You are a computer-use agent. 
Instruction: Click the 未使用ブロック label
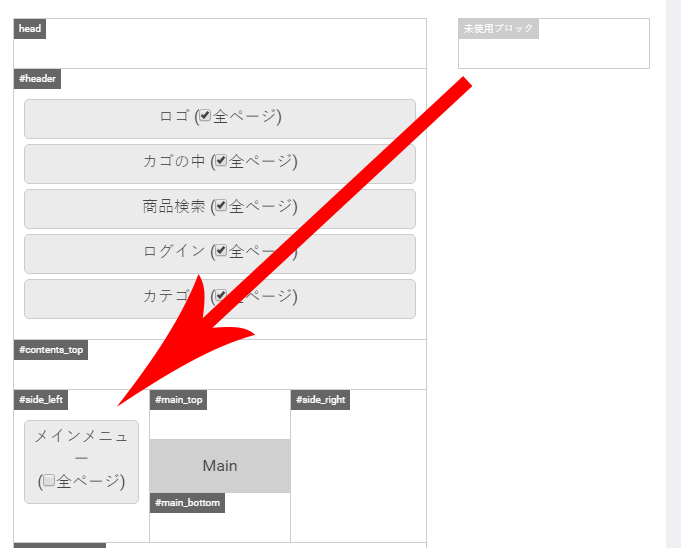pyautogui.click(x=499, y=29)
